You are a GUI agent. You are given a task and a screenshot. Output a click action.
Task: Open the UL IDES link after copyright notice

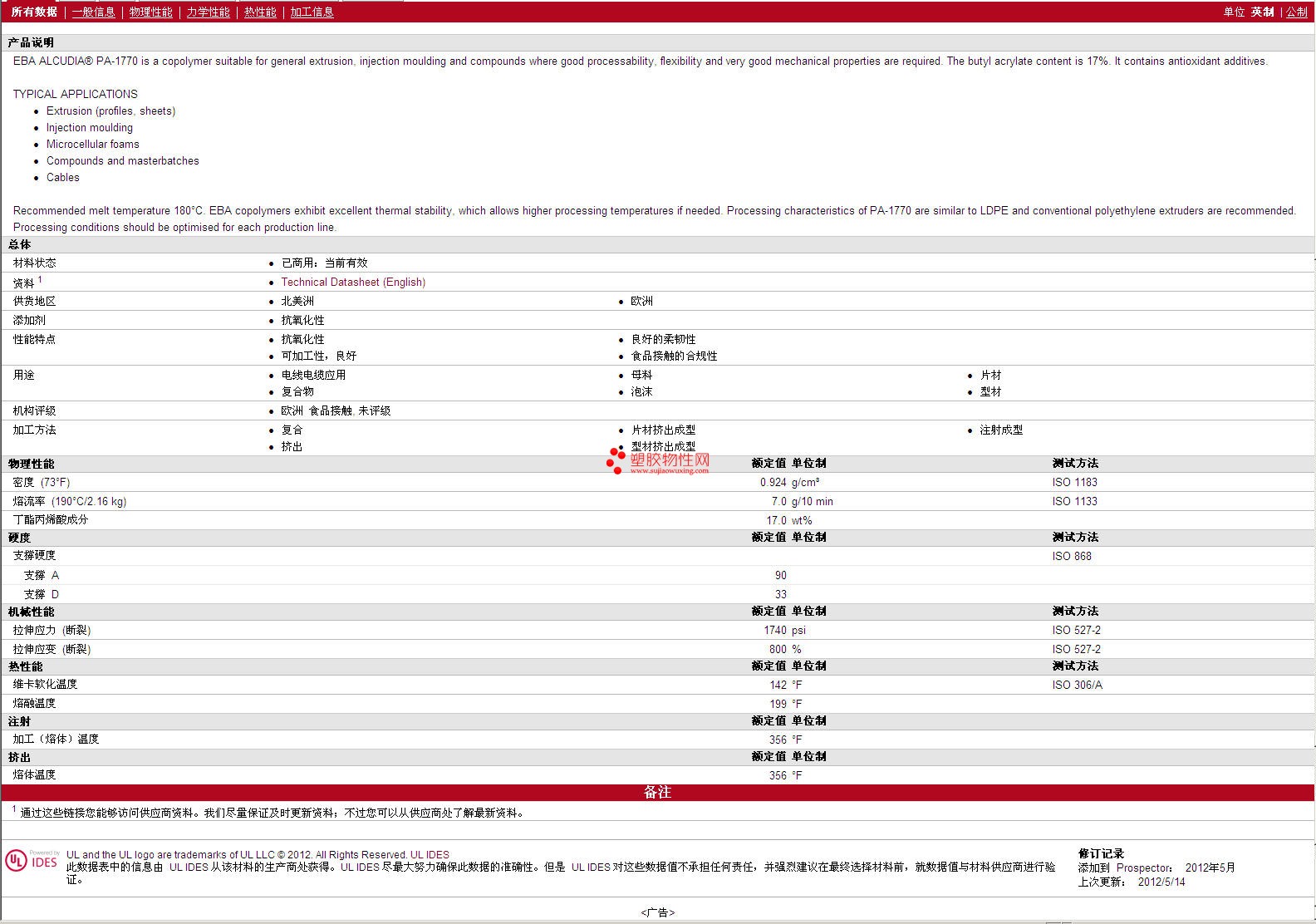point(430,854)
